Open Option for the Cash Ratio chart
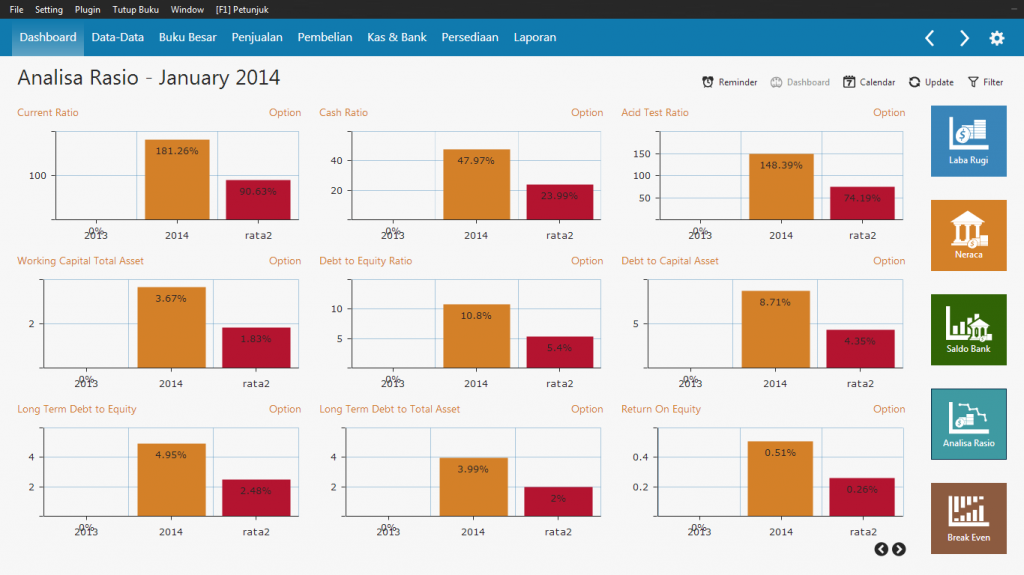This screenshot has width=1024, height=575. 587,113
